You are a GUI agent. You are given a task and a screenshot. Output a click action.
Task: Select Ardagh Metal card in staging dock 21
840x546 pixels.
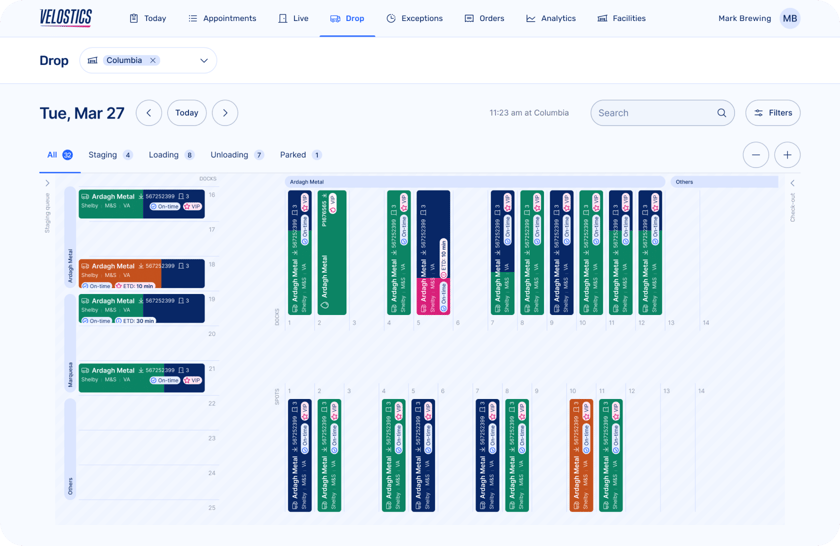point(141,378)
